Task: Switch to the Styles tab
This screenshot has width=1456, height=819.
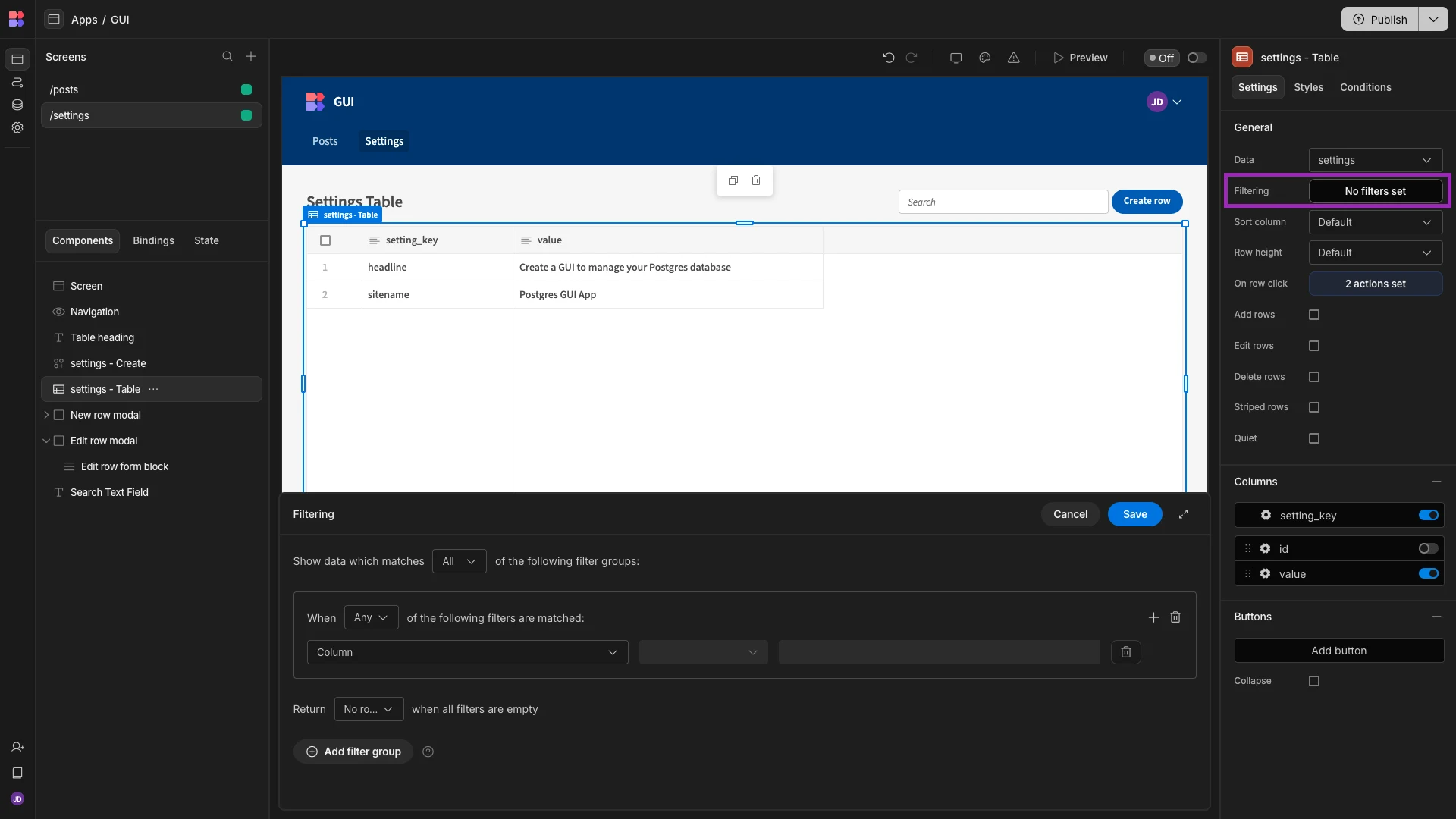Action: pyautogui.click(x=1309, y=87)
